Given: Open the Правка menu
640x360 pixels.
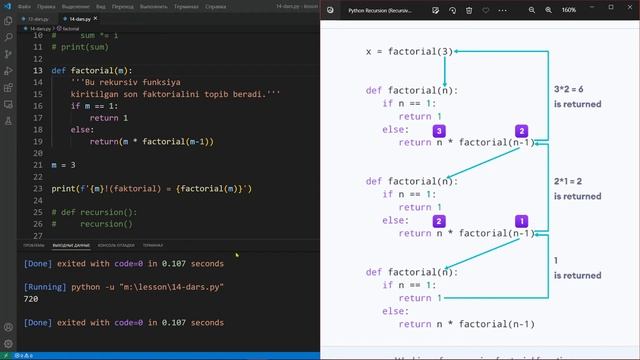Looking at the screenshot, I should (46, 7).
